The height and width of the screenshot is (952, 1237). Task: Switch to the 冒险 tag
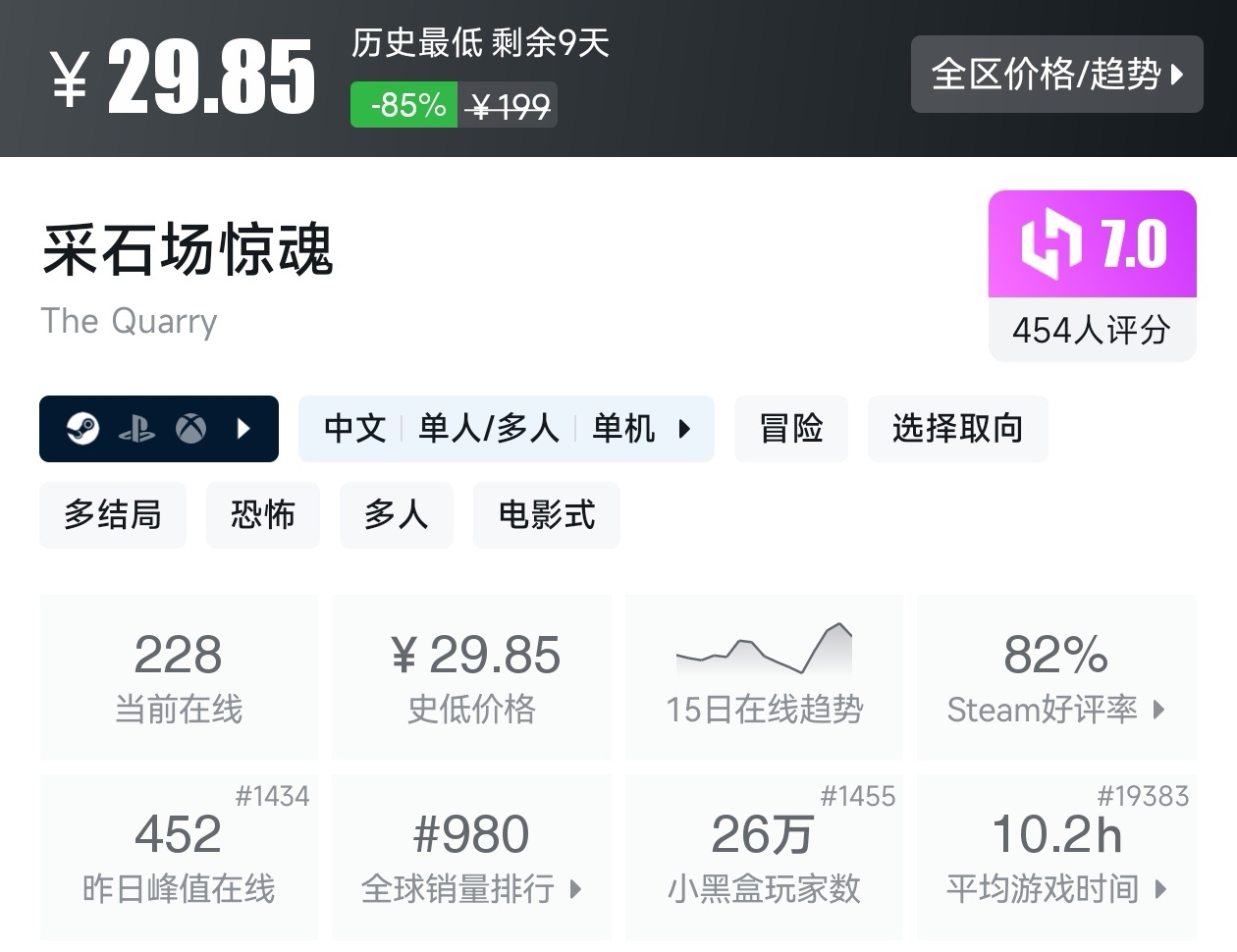pyautogui.click(x=791, y=428)
